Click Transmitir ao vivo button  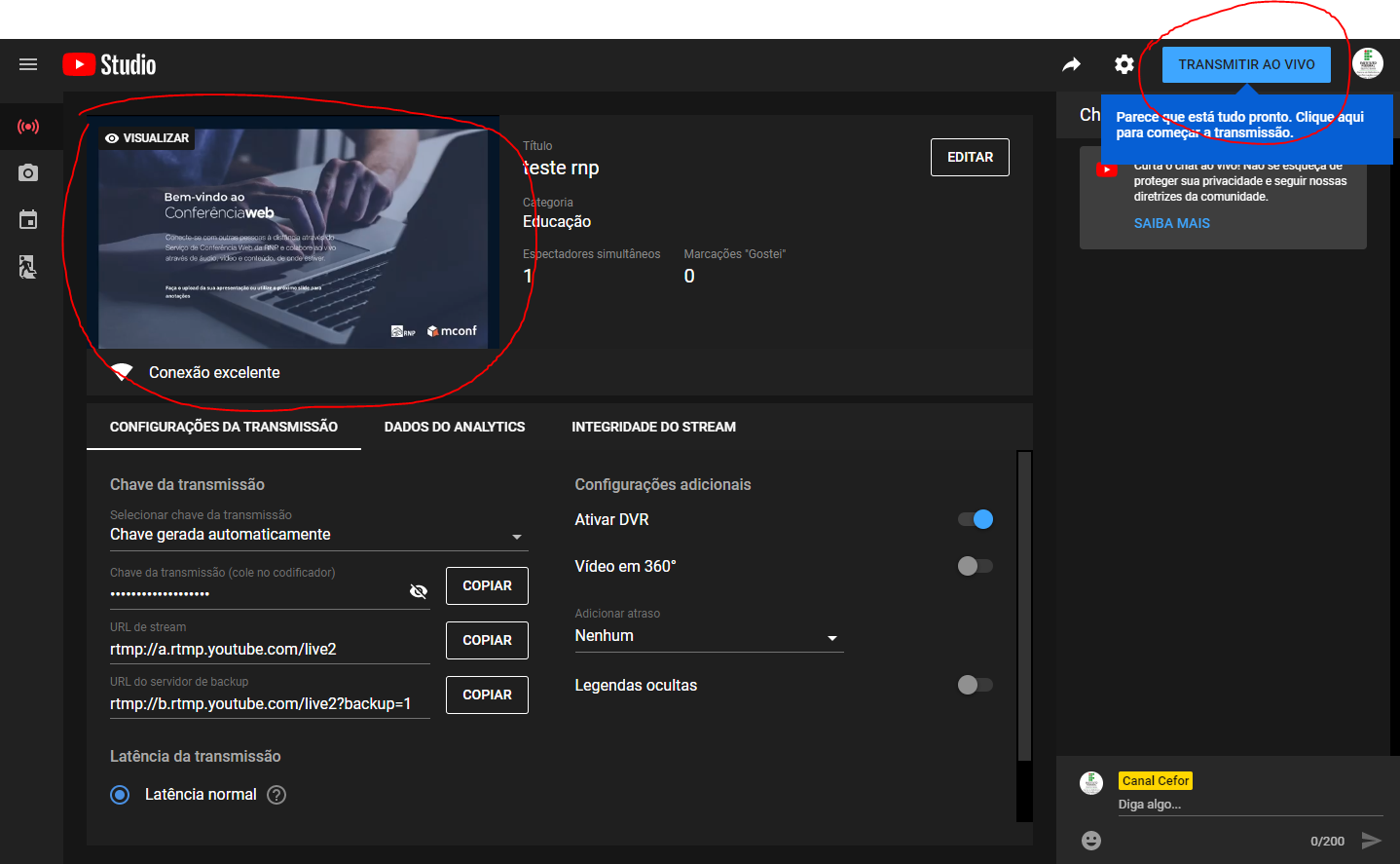coord(1246,64)
